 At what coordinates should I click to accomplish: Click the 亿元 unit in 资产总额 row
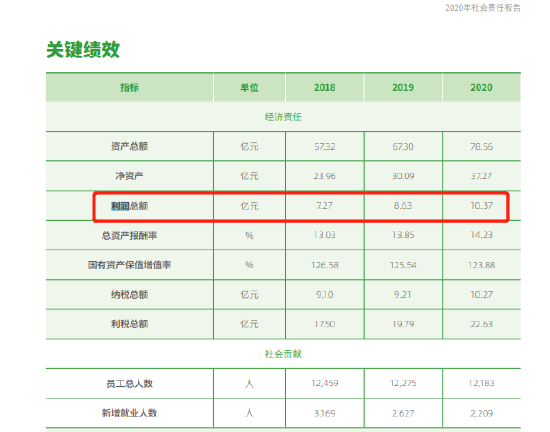pyautogui.click(x=249, y=147)
